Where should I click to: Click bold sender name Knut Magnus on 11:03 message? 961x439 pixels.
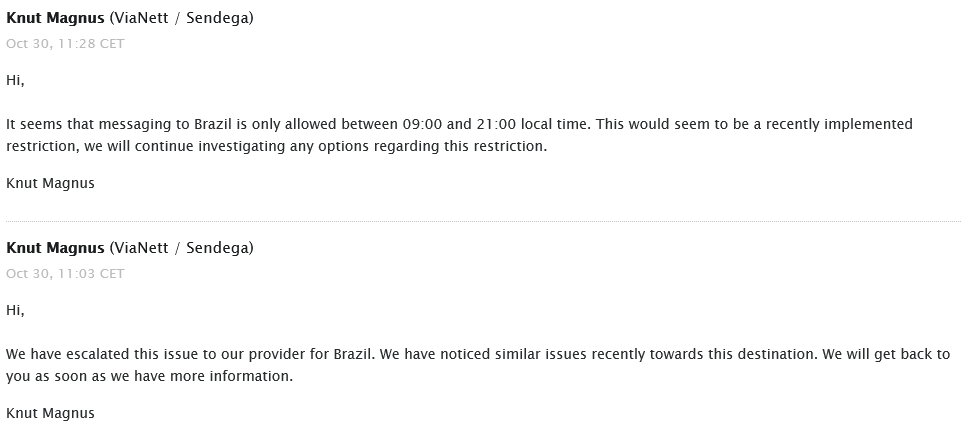[55, 248]
